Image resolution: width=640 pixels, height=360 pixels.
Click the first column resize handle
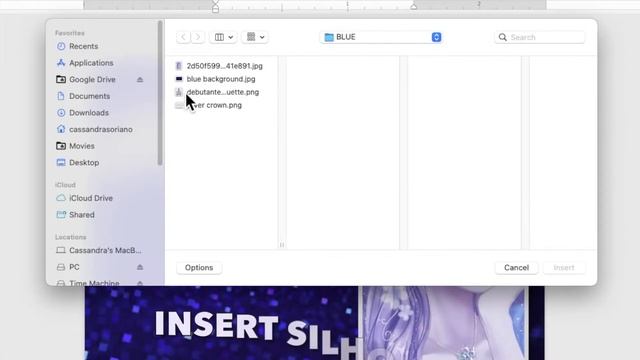tap(282, 245)
